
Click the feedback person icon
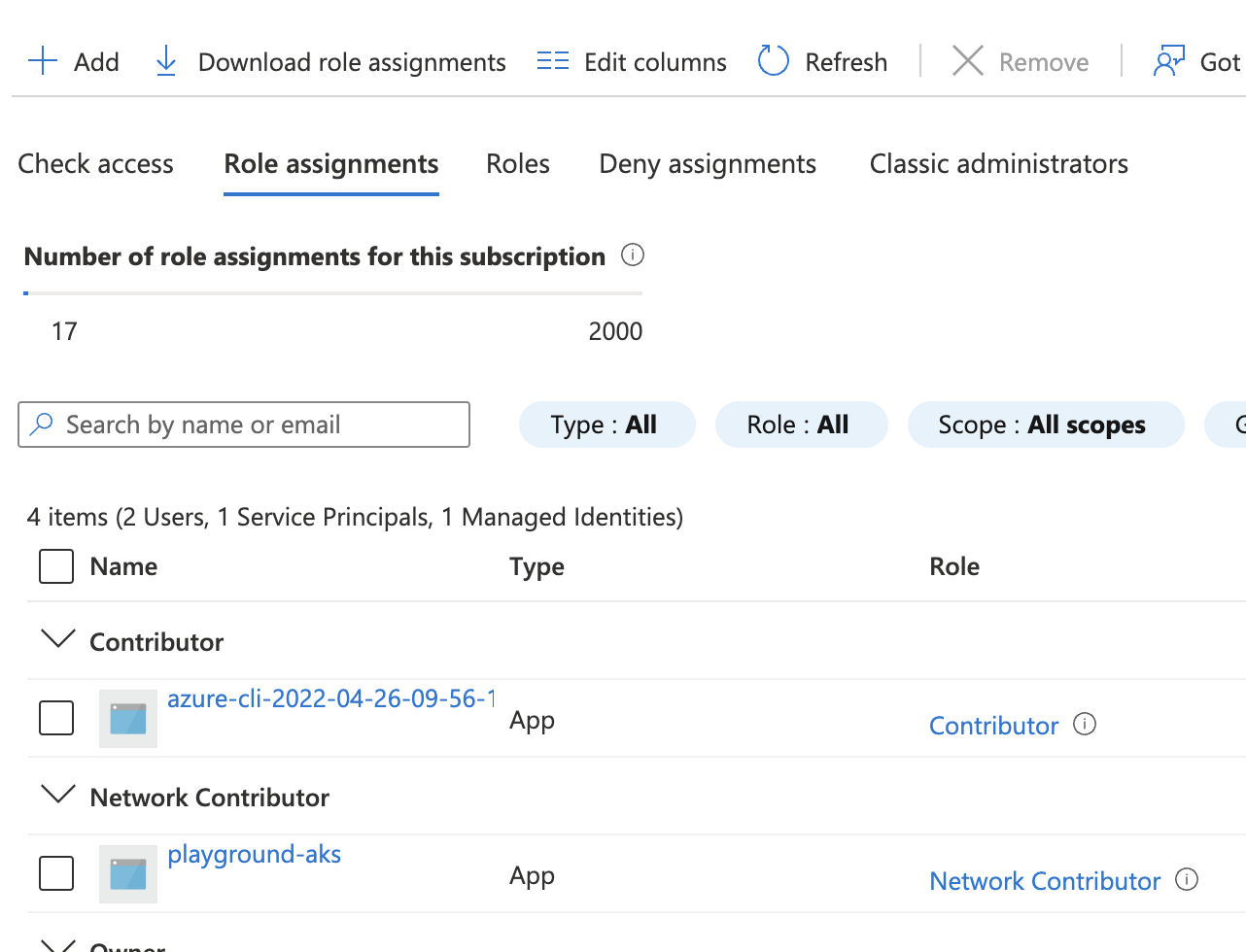click(x=1168, y=61)
